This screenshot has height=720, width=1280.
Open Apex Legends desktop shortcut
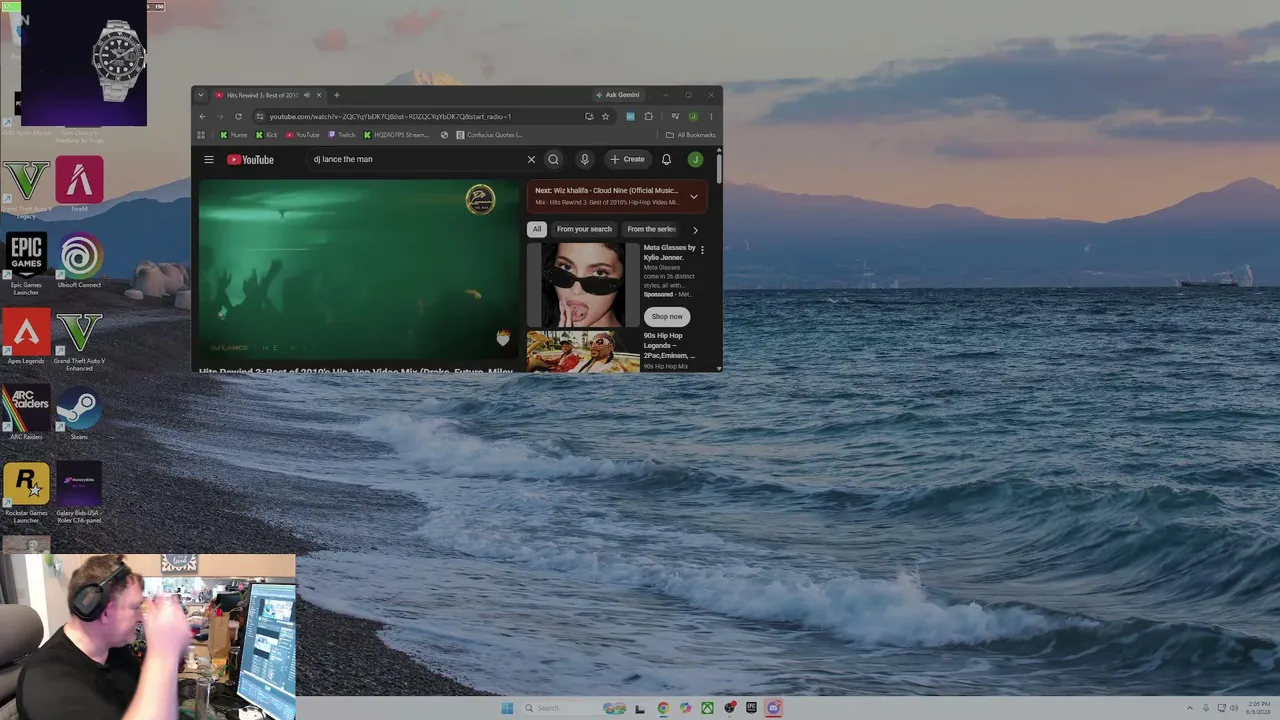[x=27, y=337]
